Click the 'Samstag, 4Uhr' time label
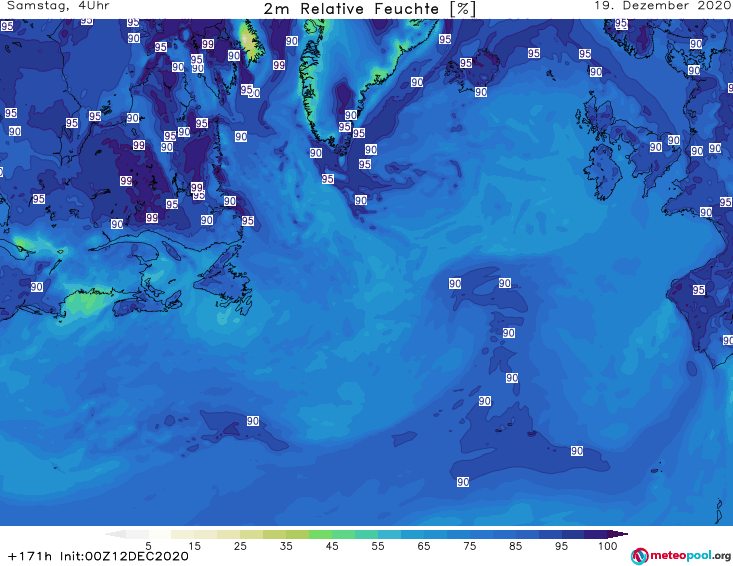The height and width of the screenshot is (566, 733). (58, 6)
